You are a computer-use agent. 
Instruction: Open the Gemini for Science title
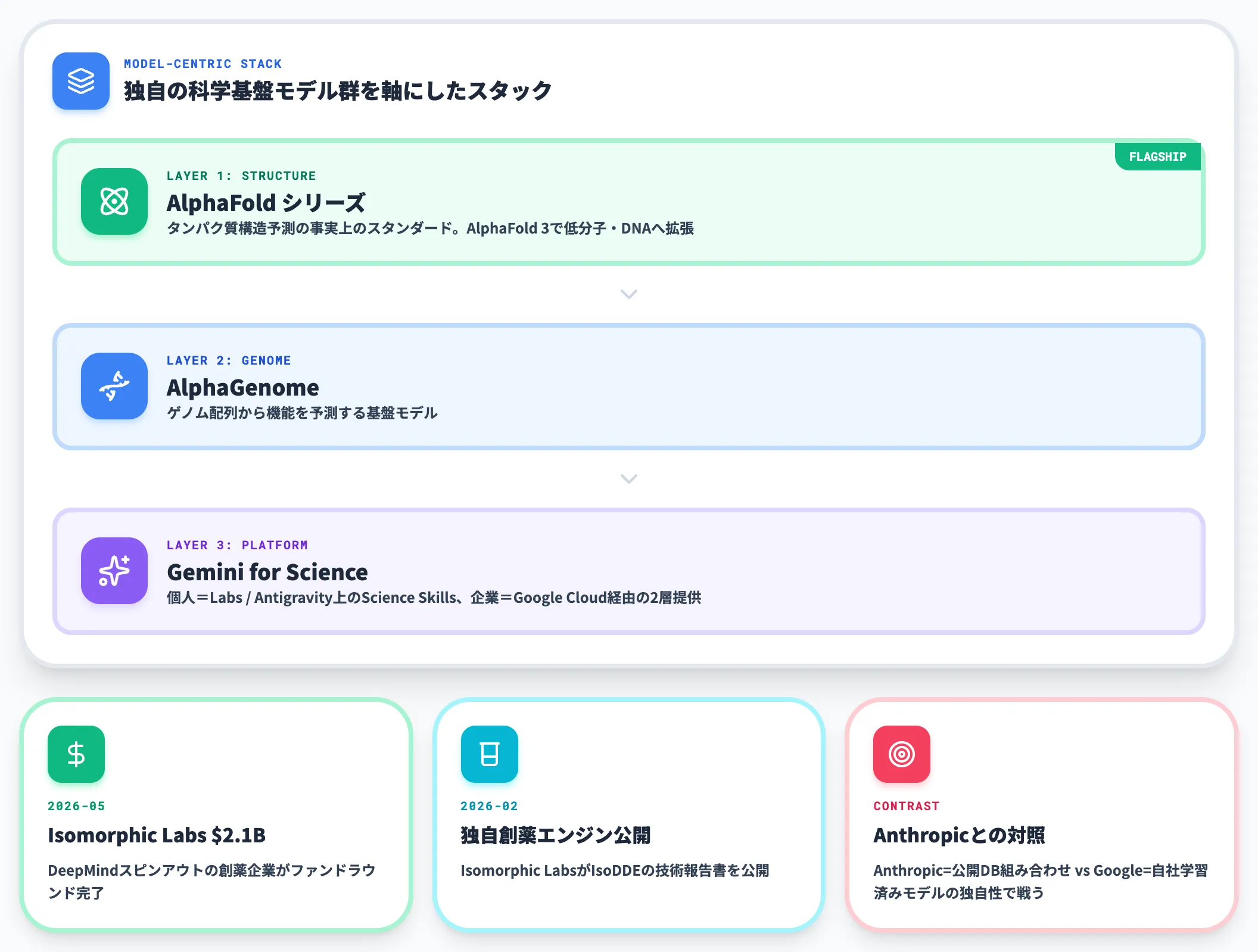pos(267,572)
